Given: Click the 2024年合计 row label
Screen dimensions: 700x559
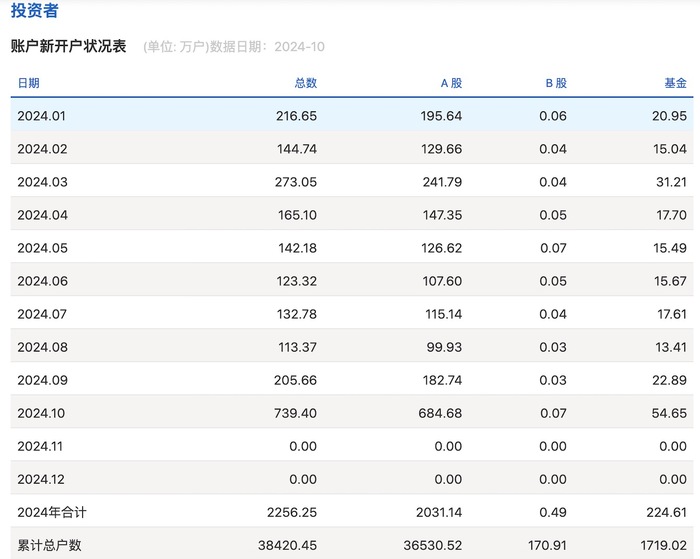Looking at the screenshot, I should [x=52, y=512].
